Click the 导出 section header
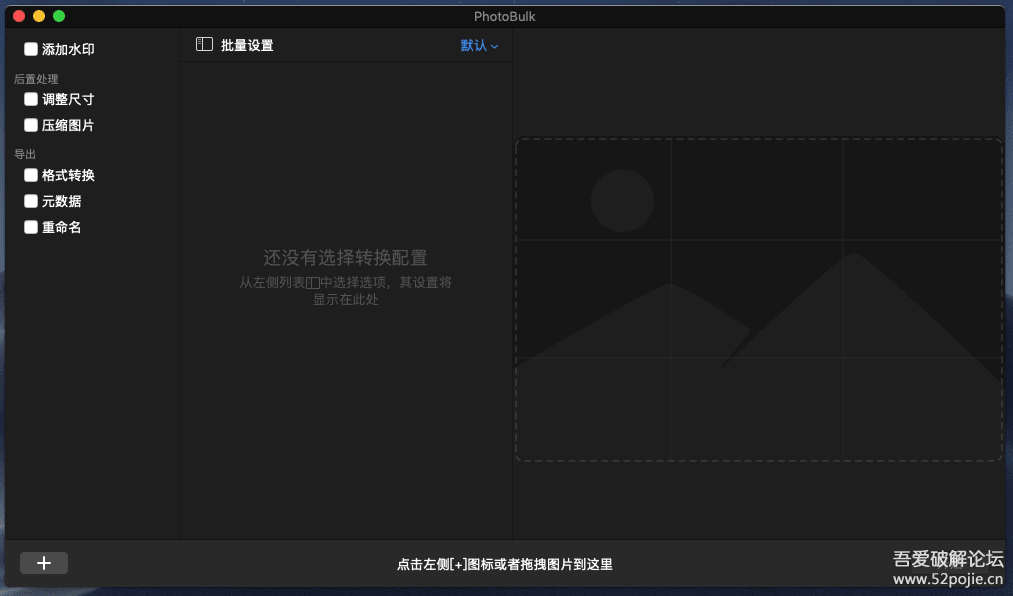 24,153
